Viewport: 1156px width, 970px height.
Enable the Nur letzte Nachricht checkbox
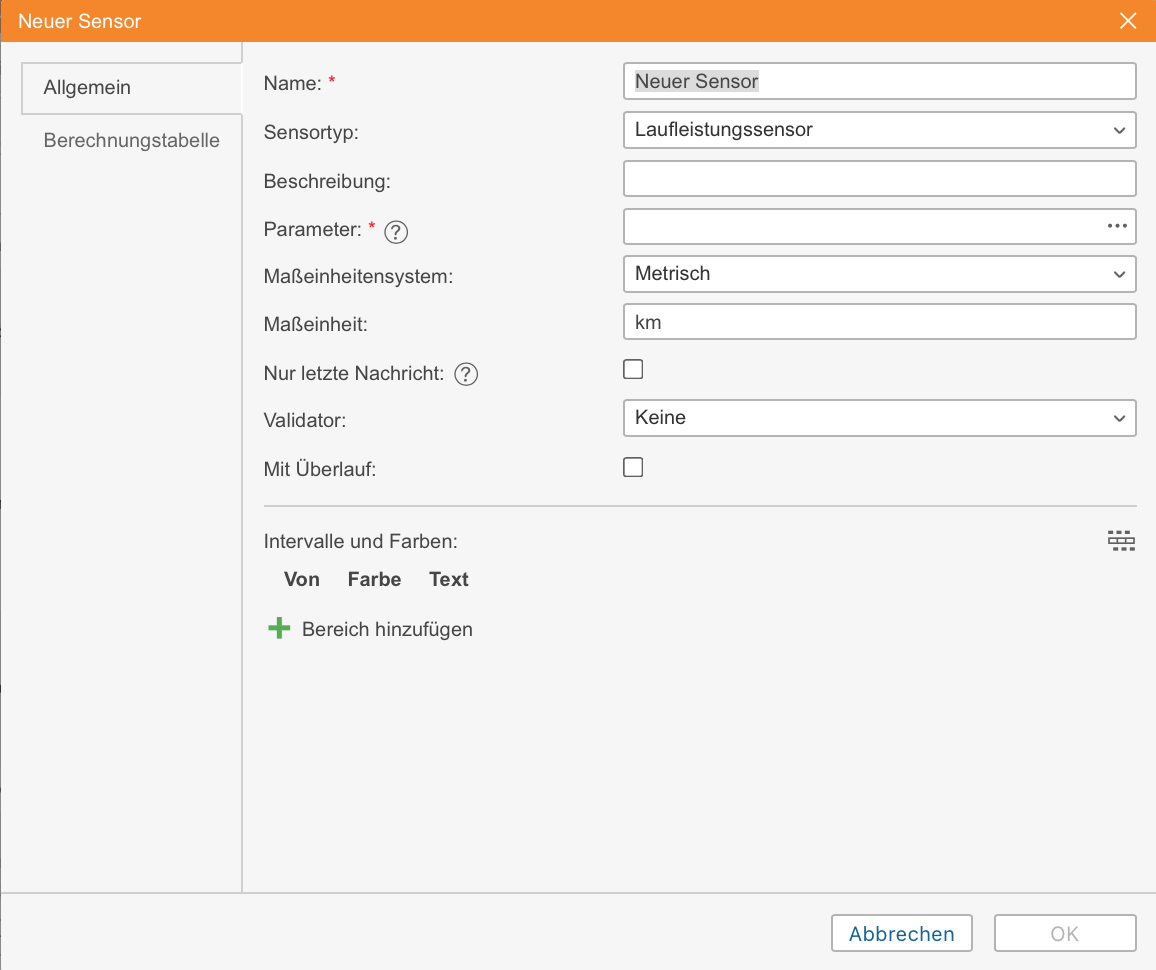tap(633, 370)
